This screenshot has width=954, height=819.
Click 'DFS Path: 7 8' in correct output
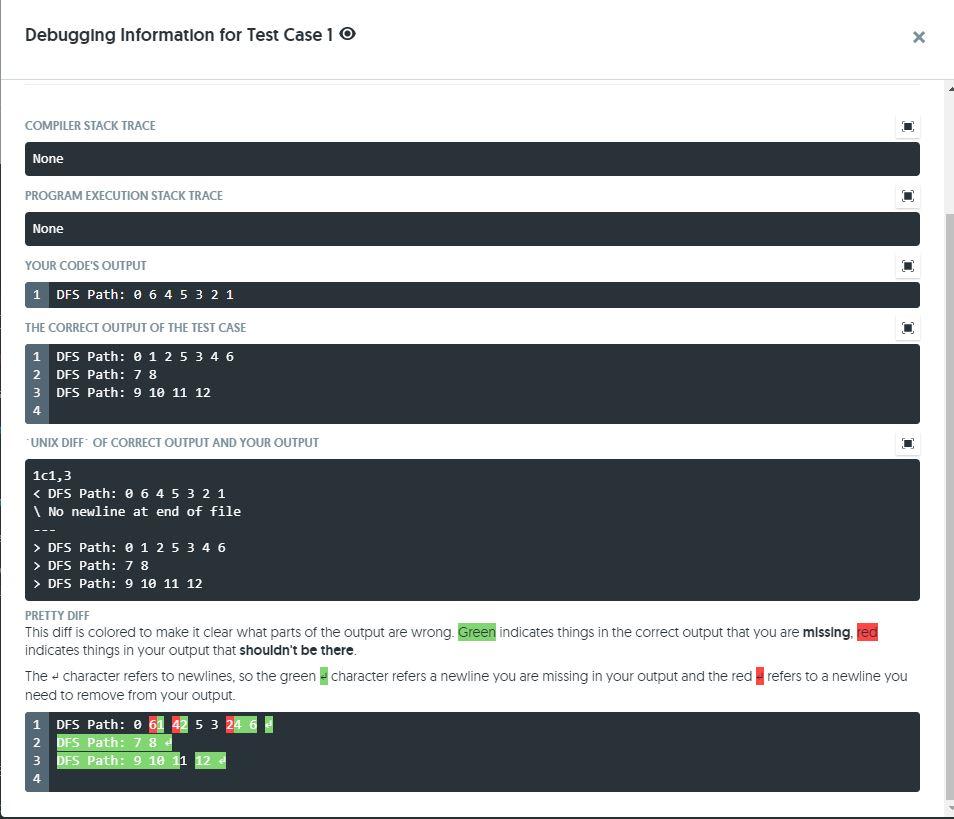[106, 375]
